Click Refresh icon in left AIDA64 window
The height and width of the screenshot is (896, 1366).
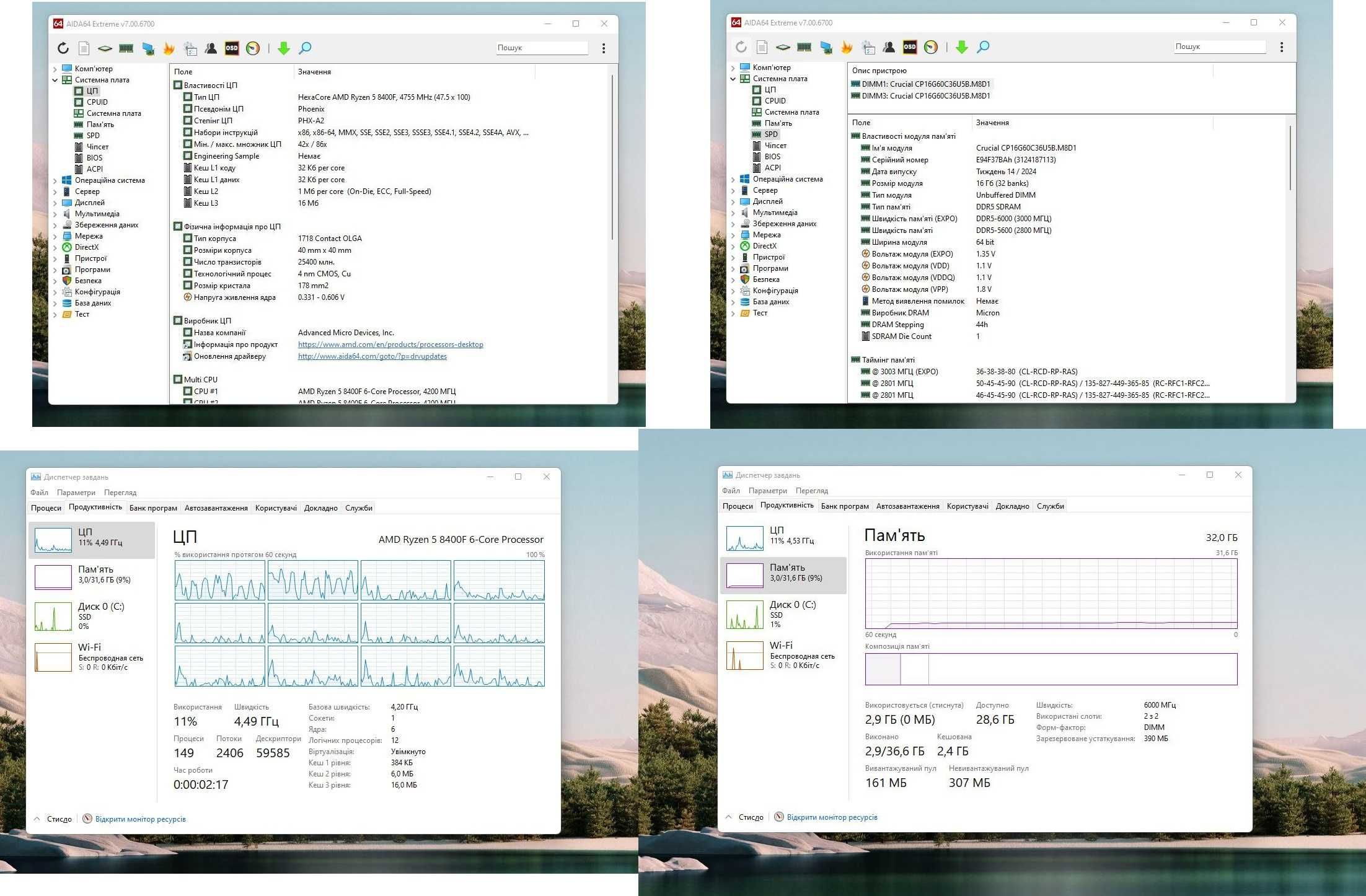pos(63,48)
